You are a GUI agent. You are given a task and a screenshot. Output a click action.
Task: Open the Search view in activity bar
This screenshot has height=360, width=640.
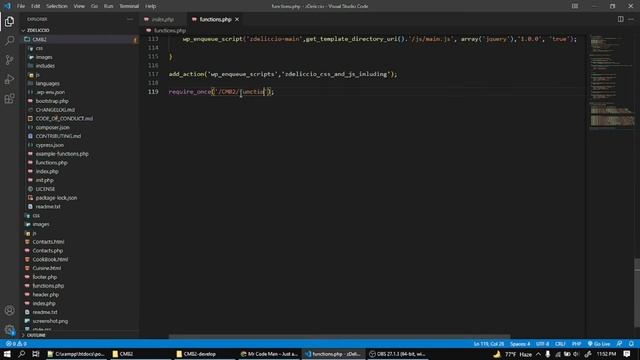click(x=9, y=40)
